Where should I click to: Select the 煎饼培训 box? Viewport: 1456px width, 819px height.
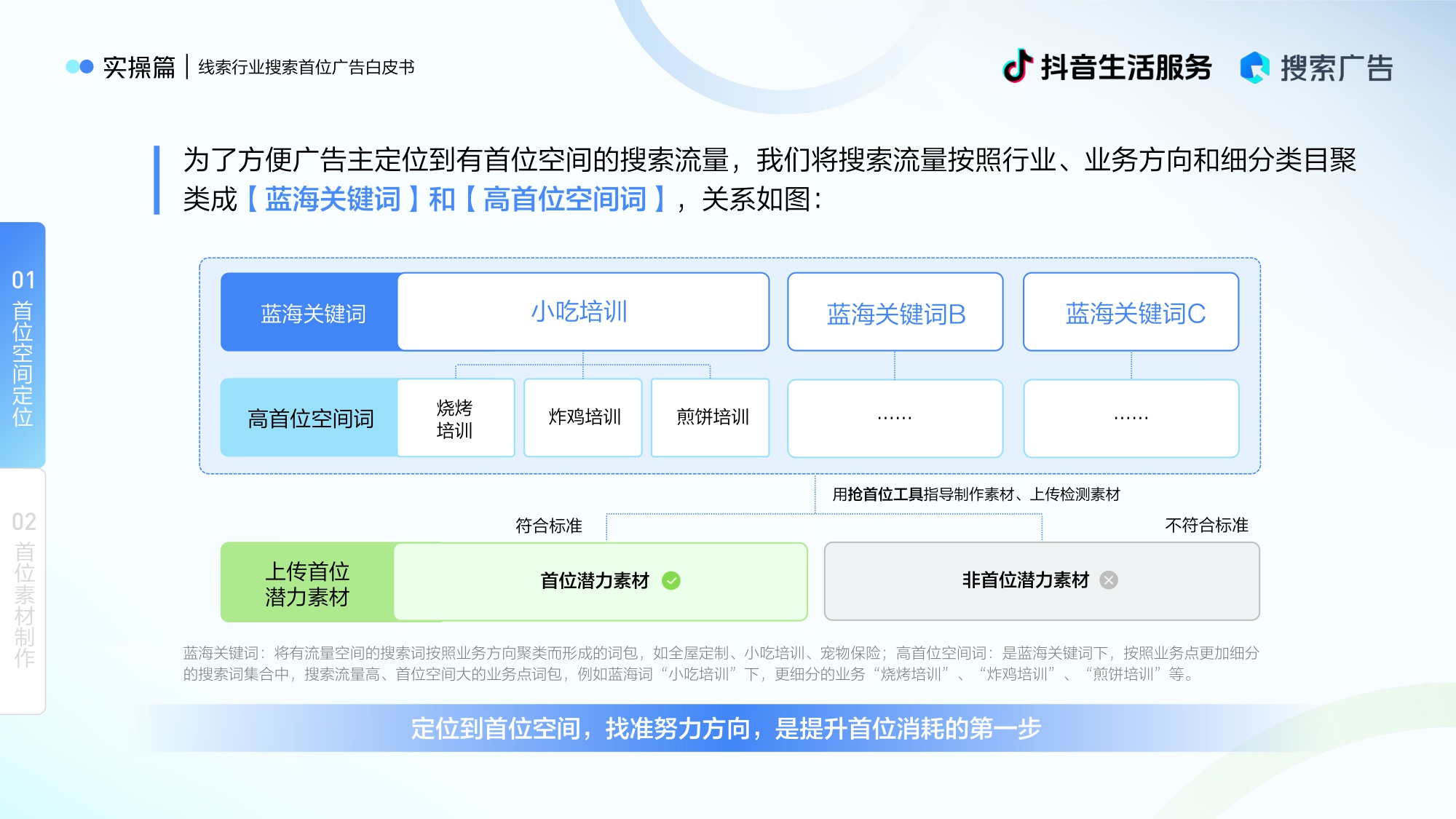pyautogui.click(x=711, y=418)
